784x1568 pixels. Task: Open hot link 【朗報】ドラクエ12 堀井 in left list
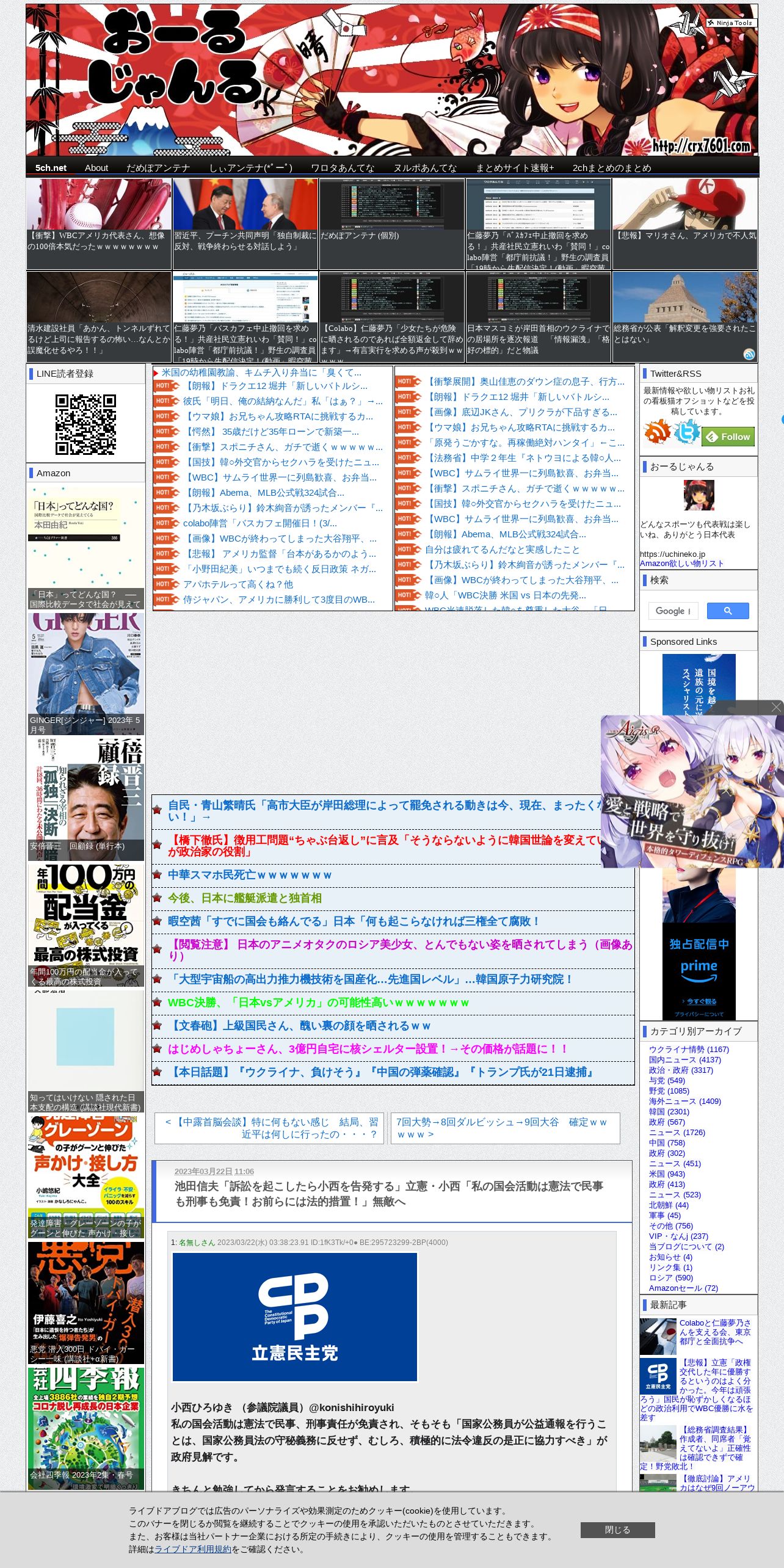[275, 386]
